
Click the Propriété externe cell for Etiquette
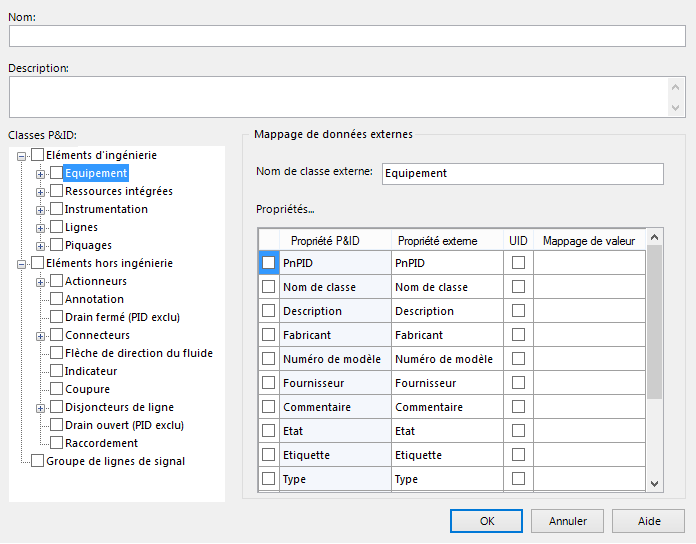click(x=445, y=455)
